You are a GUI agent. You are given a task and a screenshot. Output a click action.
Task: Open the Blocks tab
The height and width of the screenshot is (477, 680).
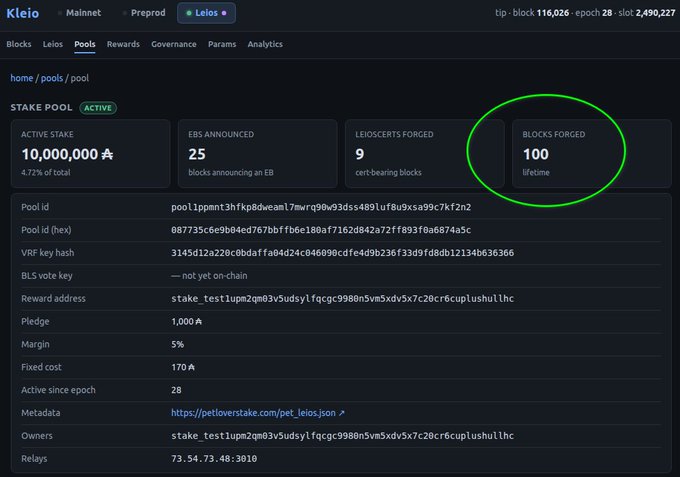coord(19,44)
